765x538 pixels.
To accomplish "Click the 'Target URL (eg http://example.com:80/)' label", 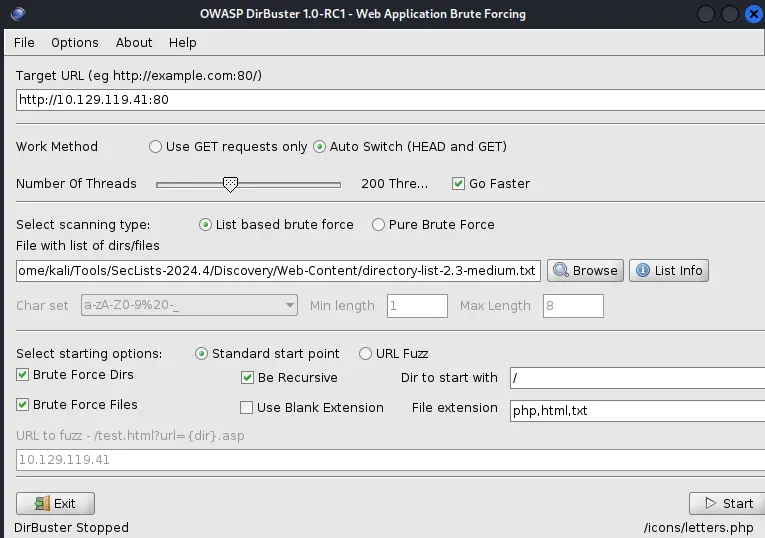I will click(139, 76).
